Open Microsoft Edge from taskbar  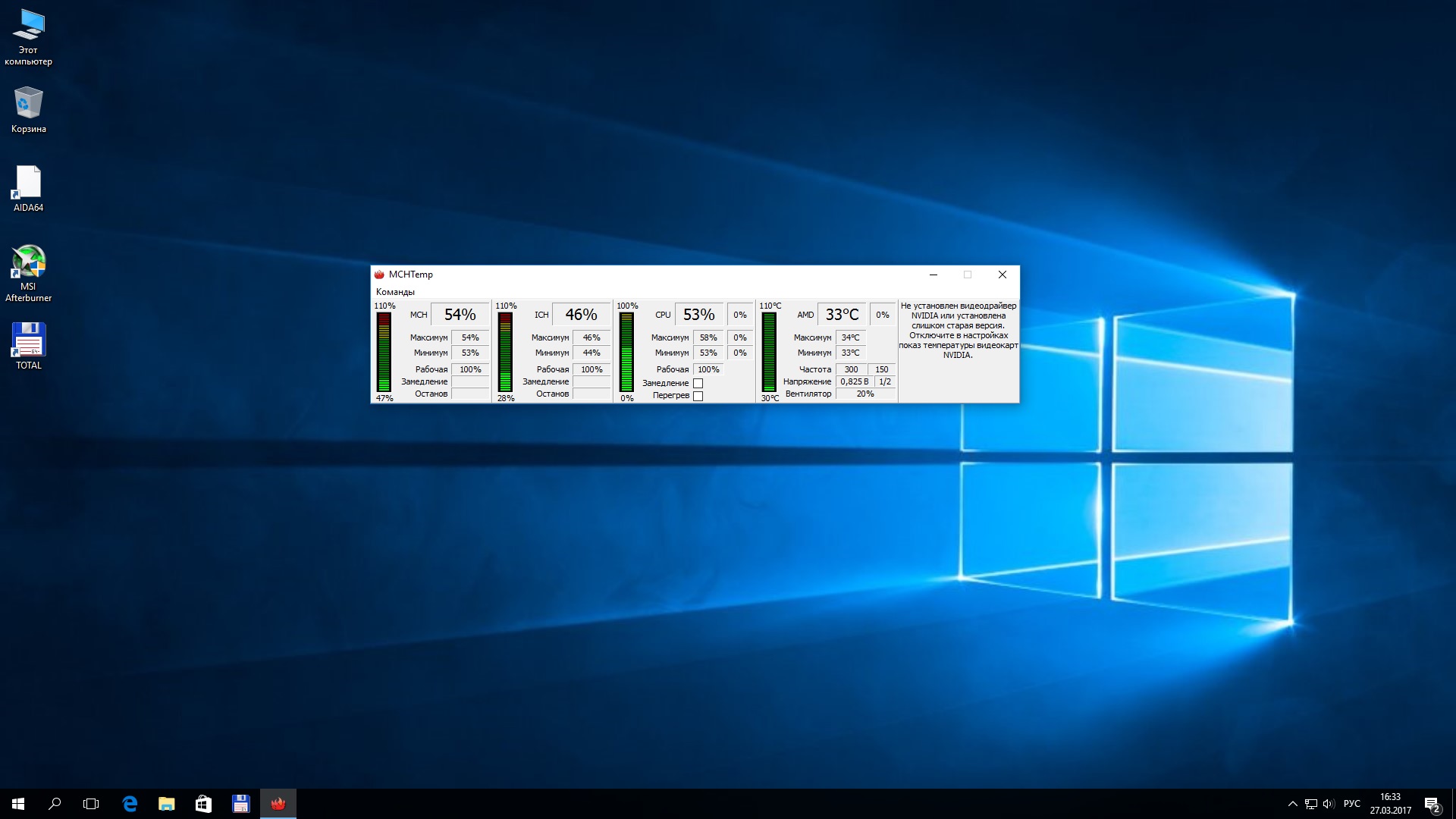tap(130, 804)
